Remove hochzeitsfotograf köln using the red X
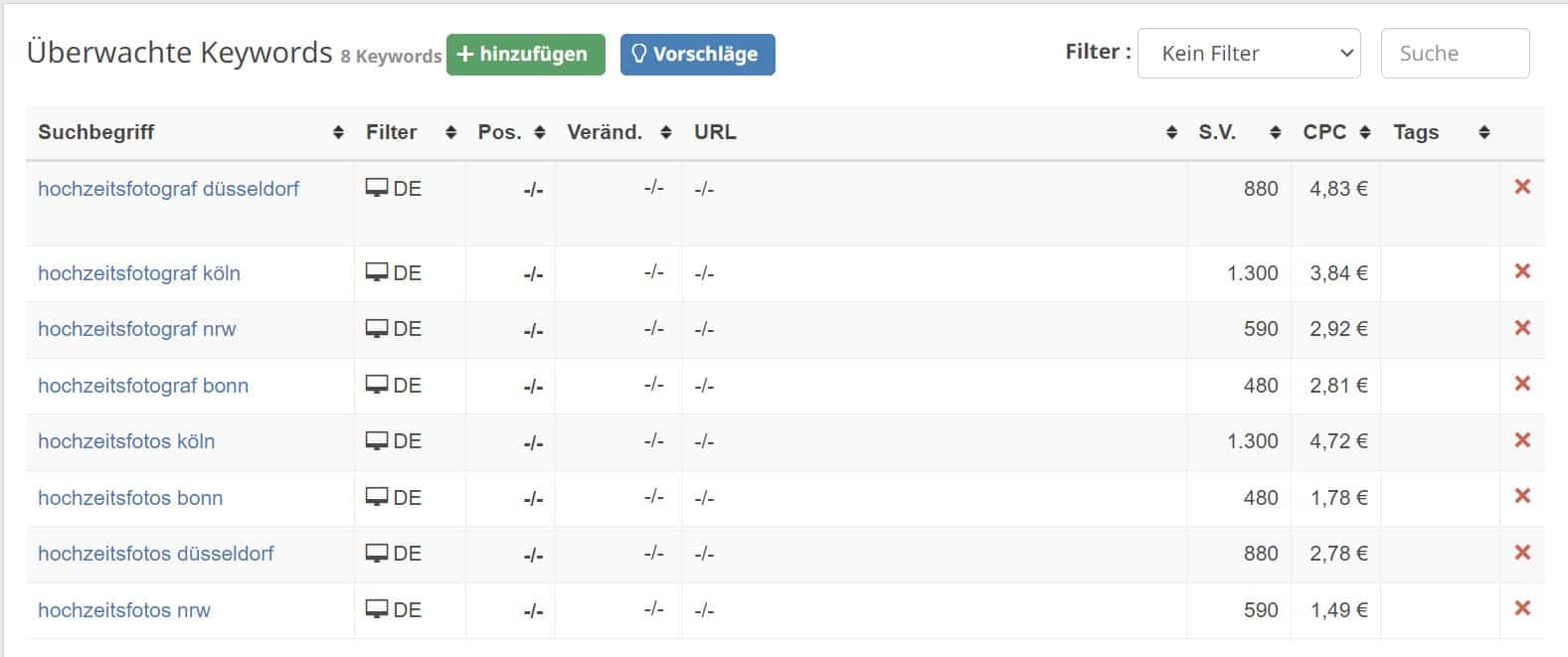The width and height of the screenshot is (1568, 657). click(x=1521, y=271)
